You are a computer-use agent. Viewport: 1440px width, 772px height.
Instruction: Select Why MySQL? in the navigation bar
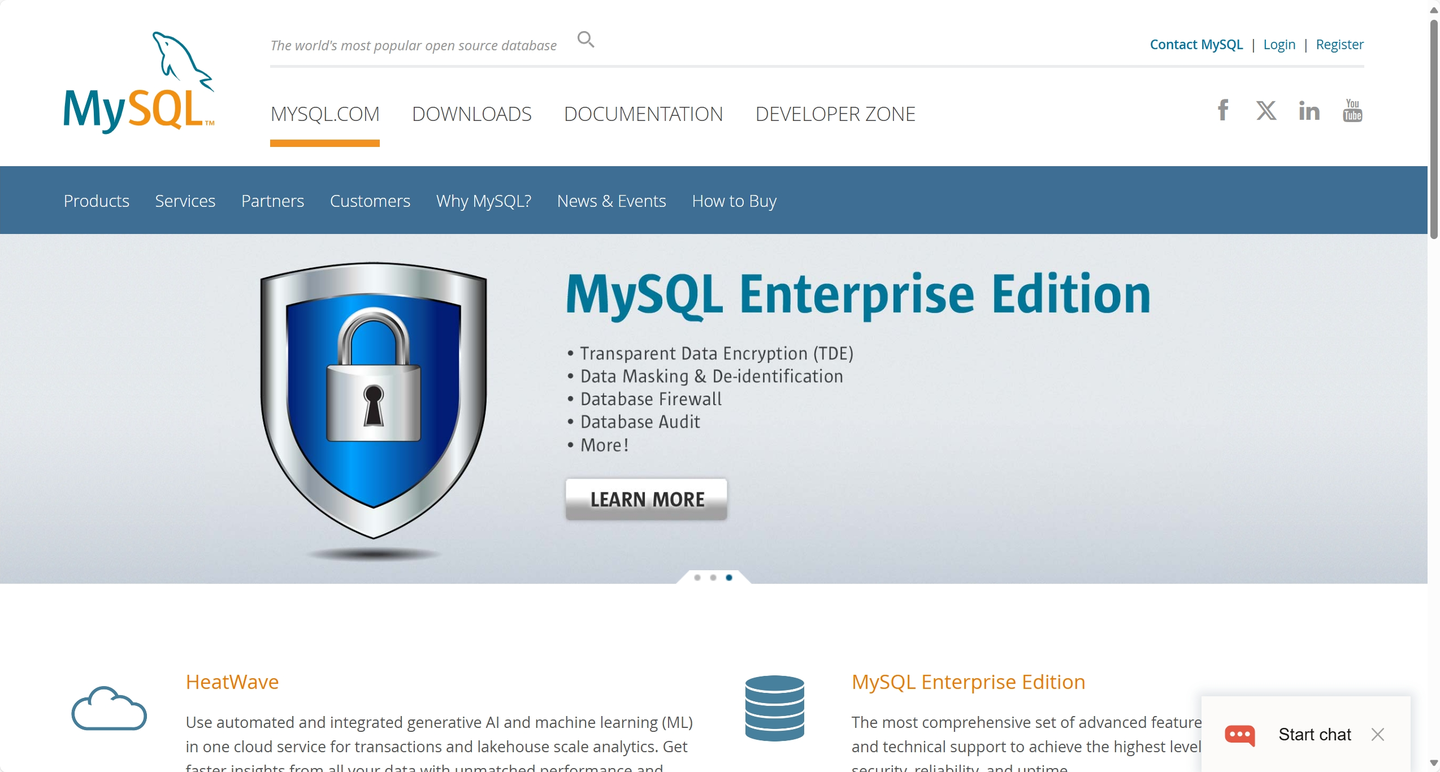pos(483,200)
